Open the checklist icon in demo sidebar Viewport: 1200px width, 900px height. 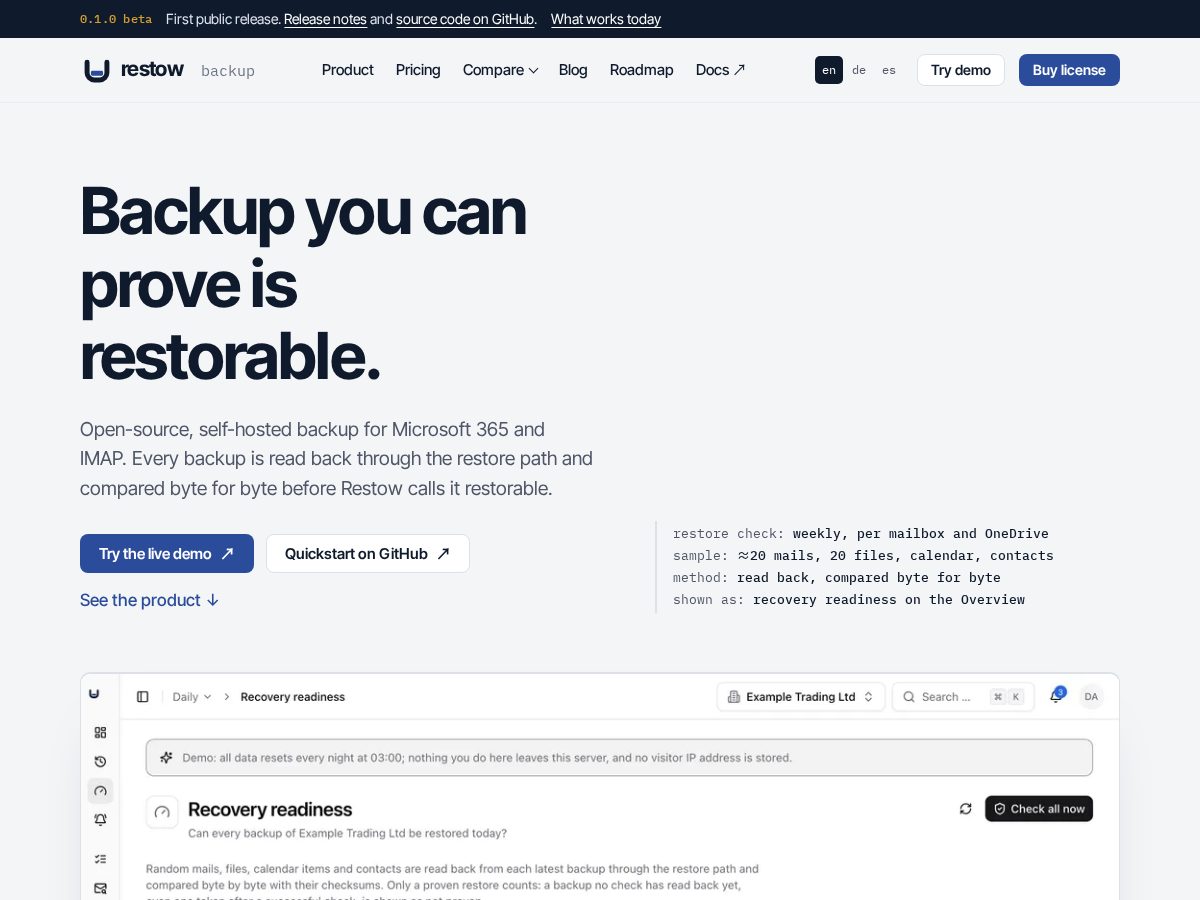click(100, 859)
